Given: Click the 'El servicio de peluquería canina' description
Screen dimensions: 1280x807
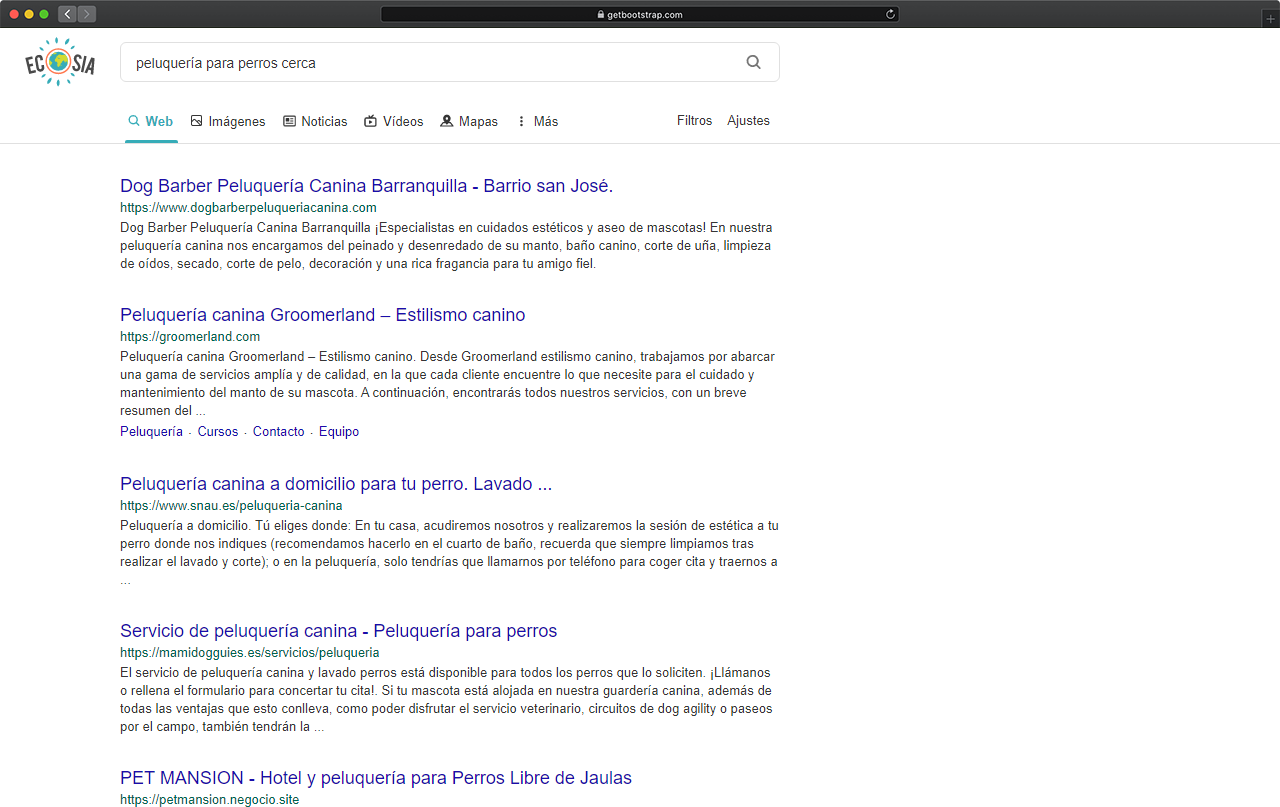Looking at the screenshot, I should [446, 700].
